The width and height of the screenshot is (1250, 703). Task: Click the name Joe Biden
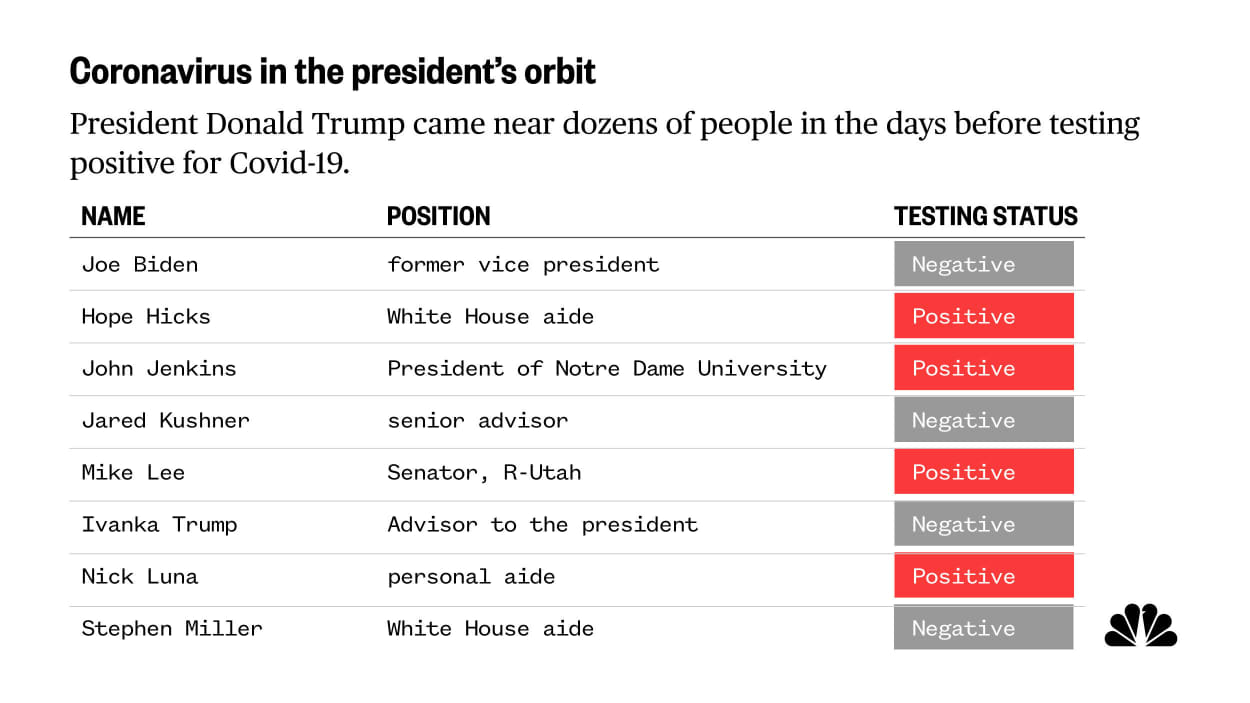140,265
